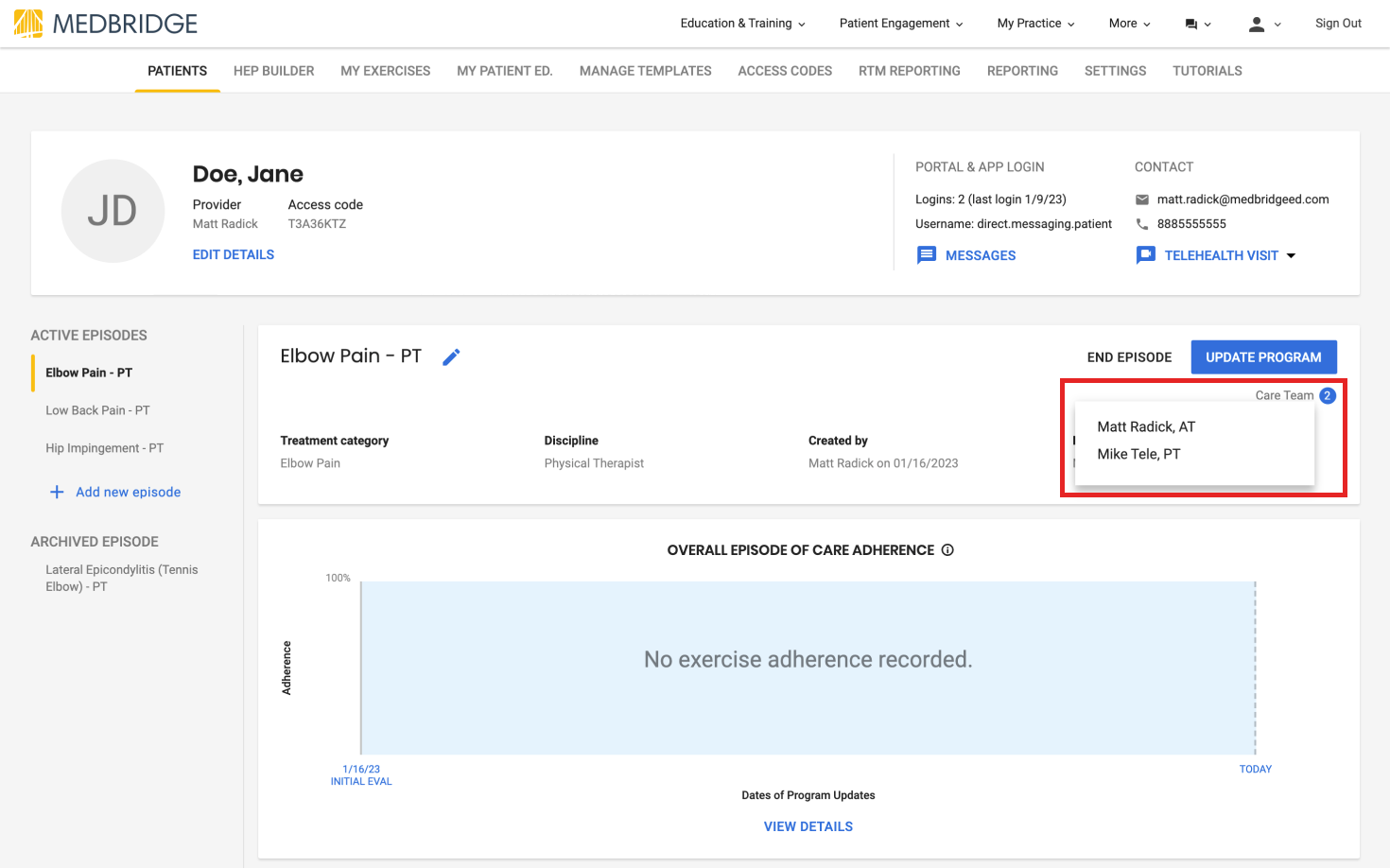
Task: Expand the Telehealth Visit dropdown arrow
Action: click(x=1291, y=255)
